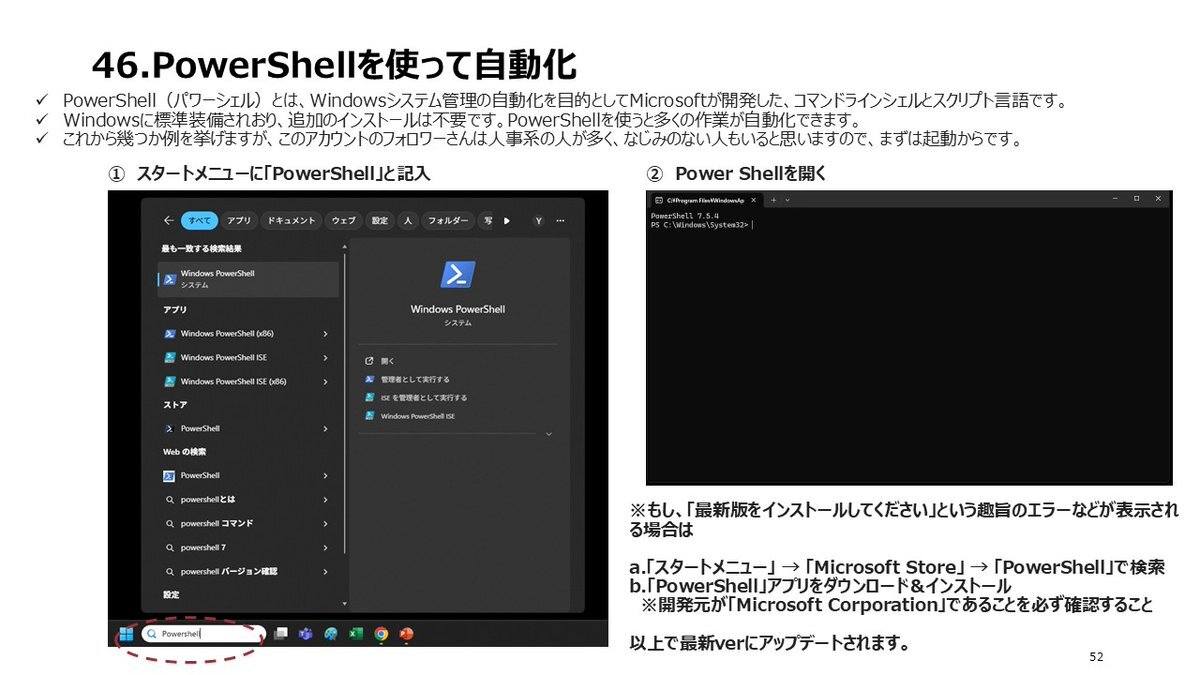Open Excel from the taskbar
1200x675 pixels.
pyautogui.click(x=355, y=633)
